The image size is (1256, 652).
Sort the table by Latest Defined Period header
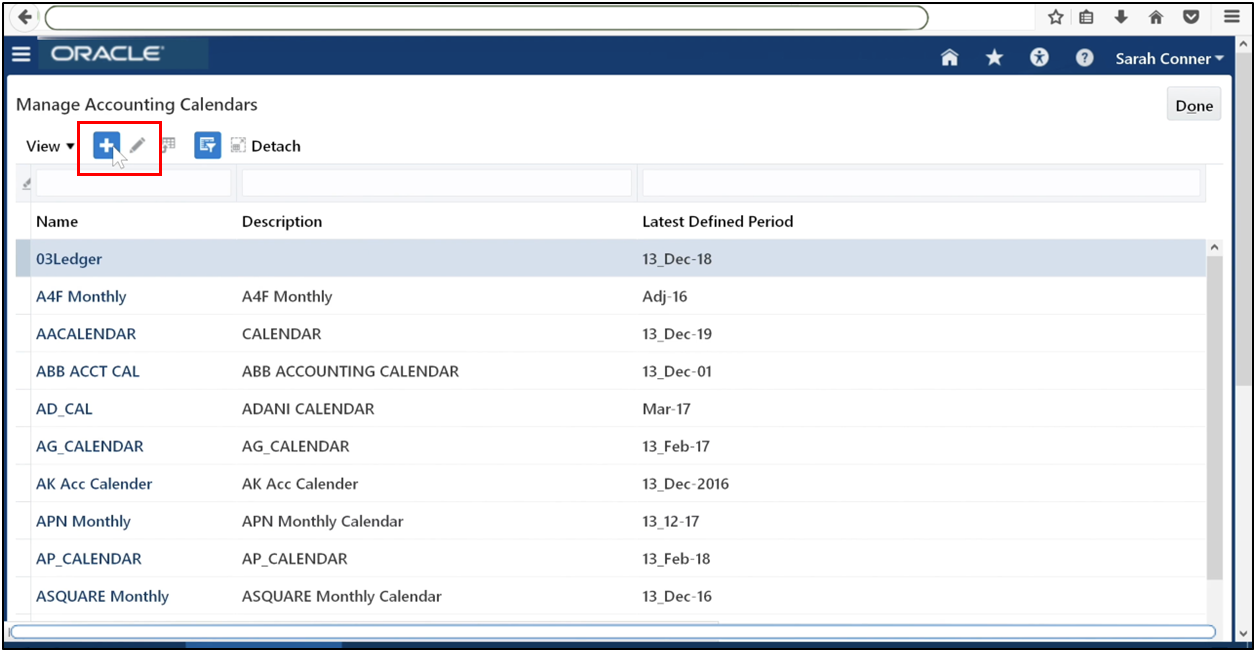[x=716, y=221]
